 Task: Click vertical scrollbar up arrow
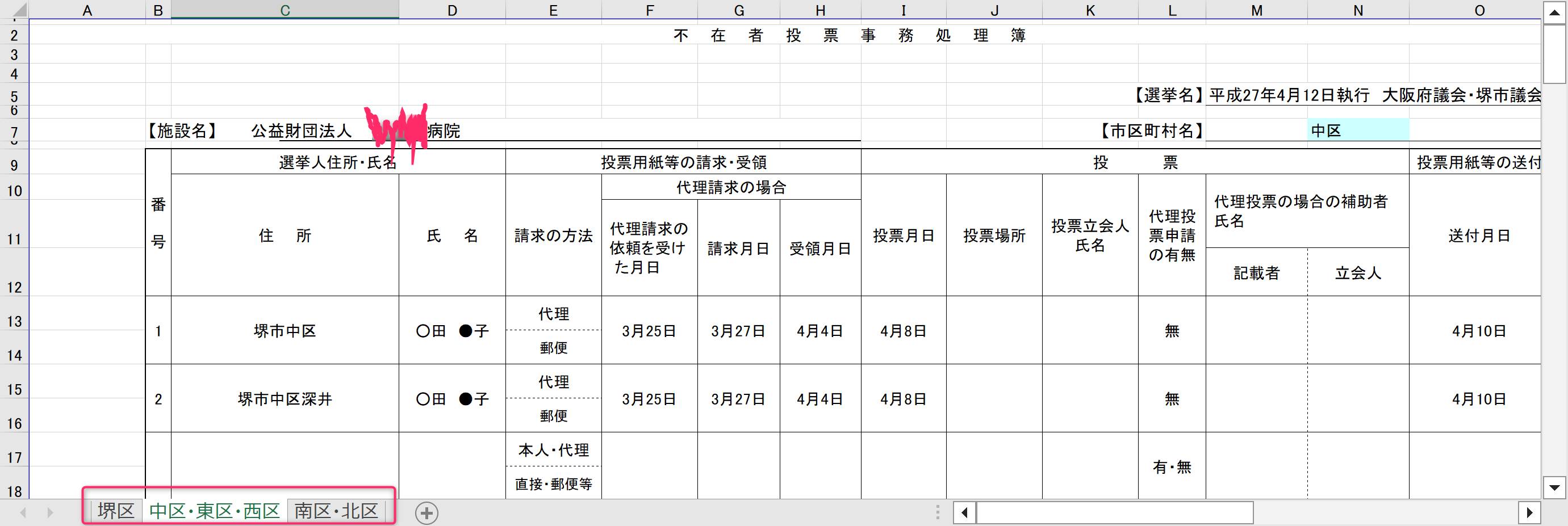tap(1554, 13)
